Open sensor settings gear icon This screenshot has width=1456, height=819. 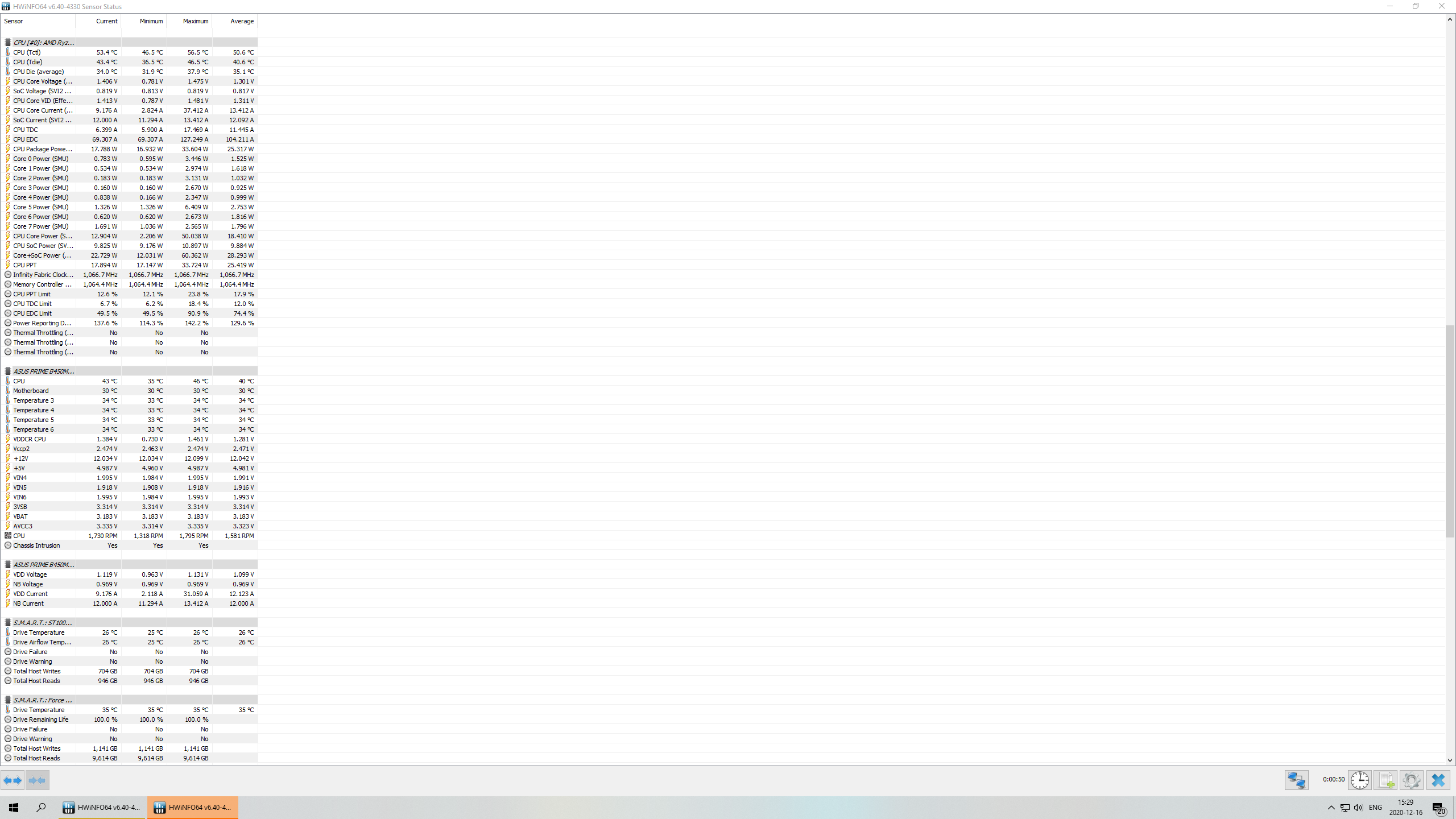pyautogui.click(x=1412, y=780)
